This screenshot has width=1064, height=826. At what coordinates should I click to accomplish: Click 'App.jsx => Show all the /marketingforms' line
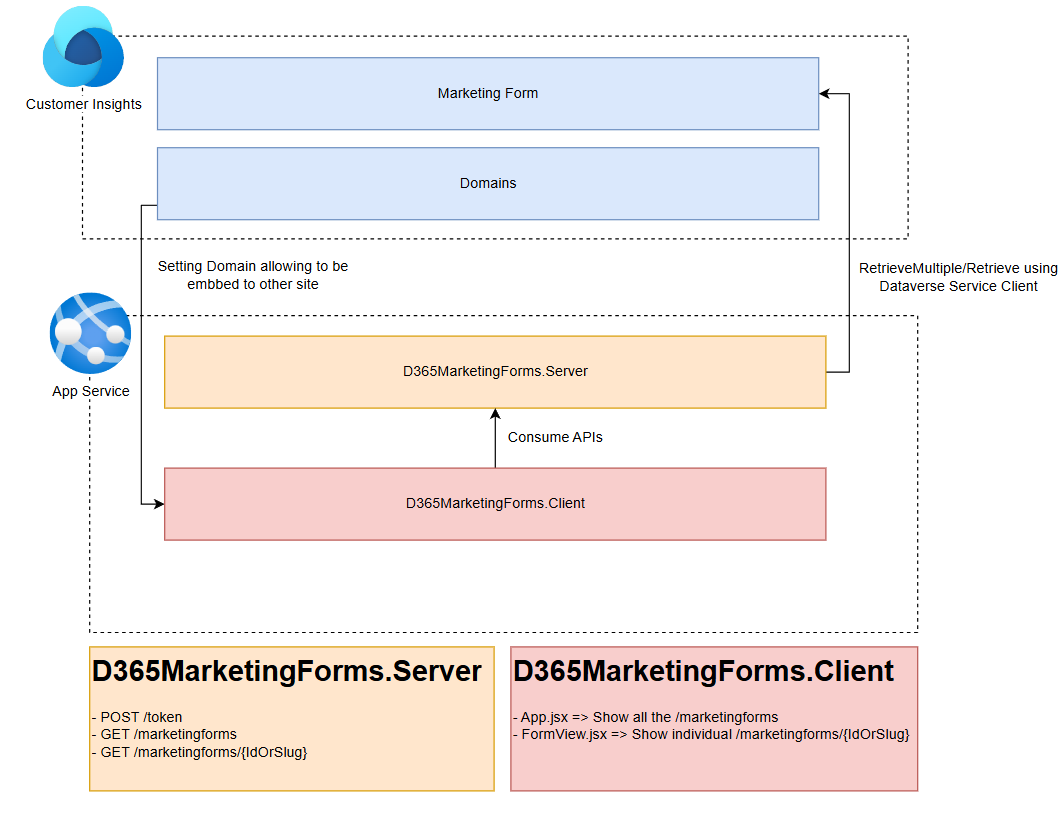646,717
